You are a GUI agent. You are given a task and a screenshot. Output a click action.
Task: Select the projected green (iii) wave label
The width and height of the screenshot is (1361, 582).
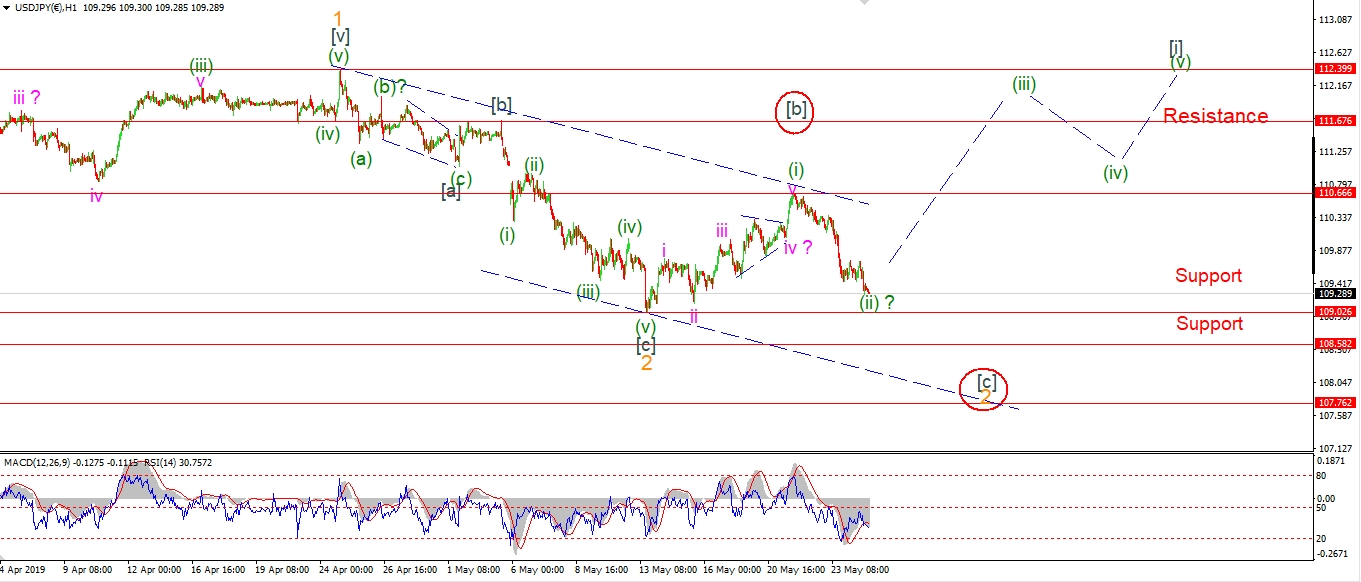coord(1022,84)
